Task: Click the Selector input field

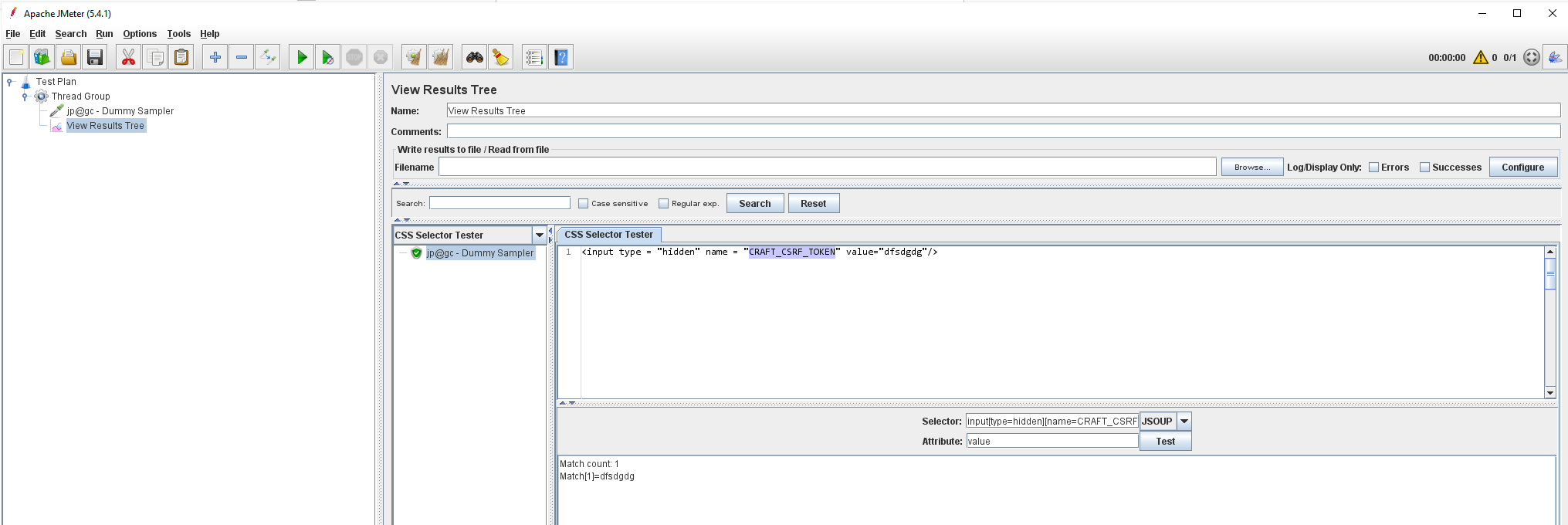Action: 1052,422
